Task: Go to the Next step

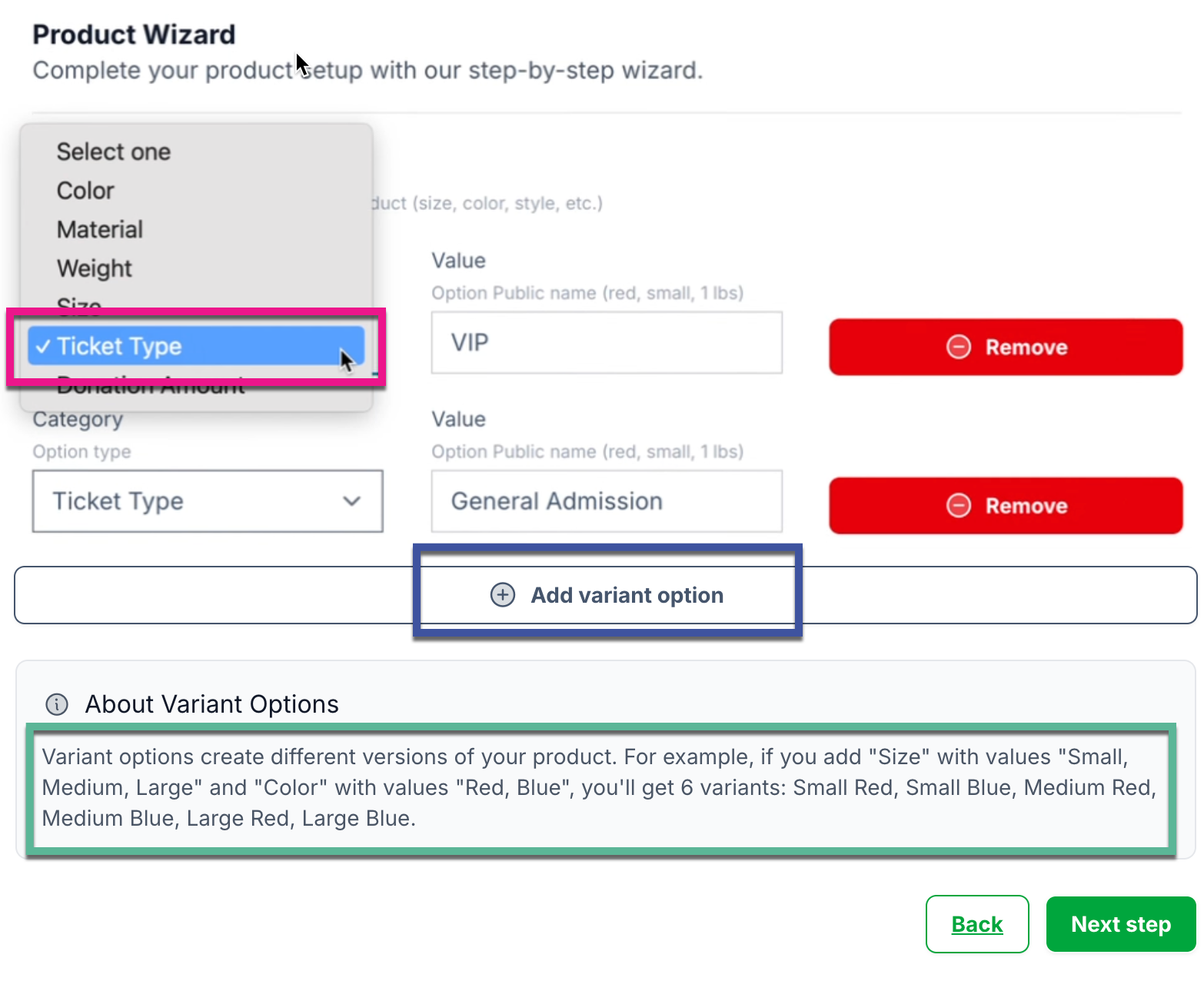Action: [1121, 924]
